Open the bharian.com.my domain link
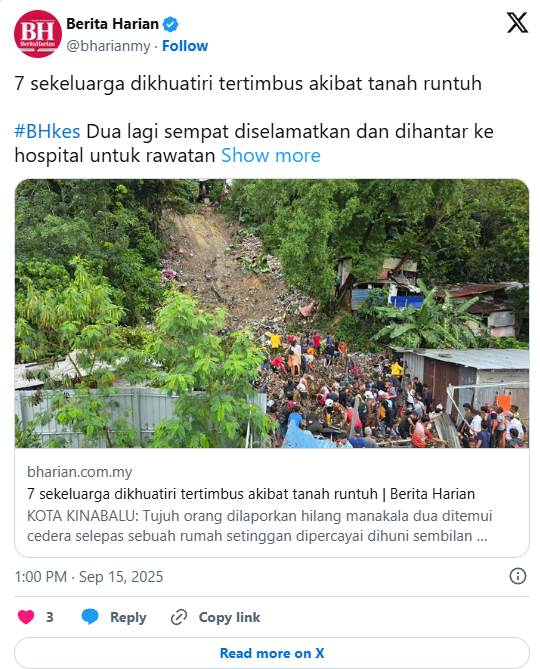Screen dimensions: 540x669 (79, 472)
